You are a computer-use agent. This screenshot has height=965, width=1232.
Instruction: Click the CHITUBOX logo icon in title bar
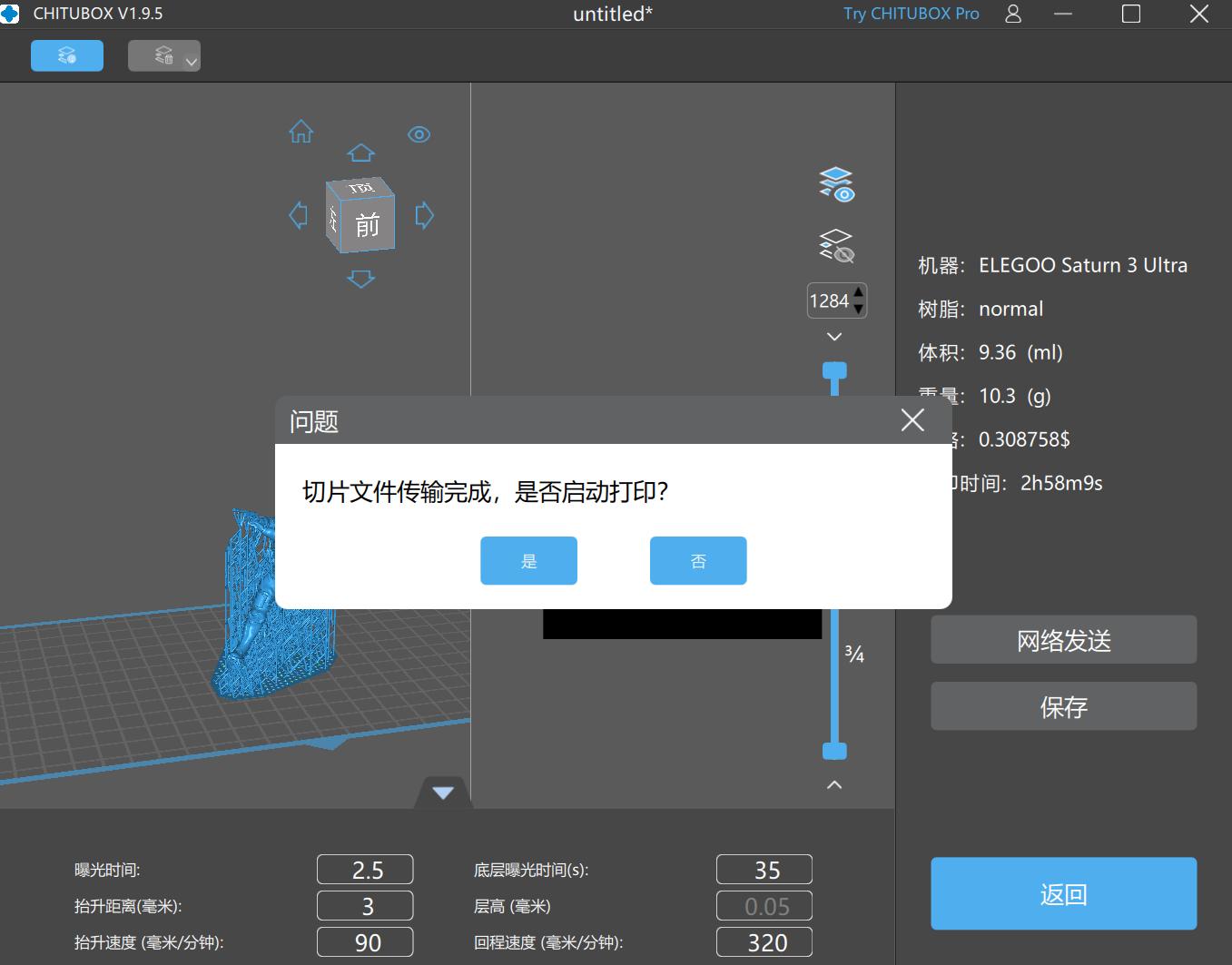click(12, 14)
